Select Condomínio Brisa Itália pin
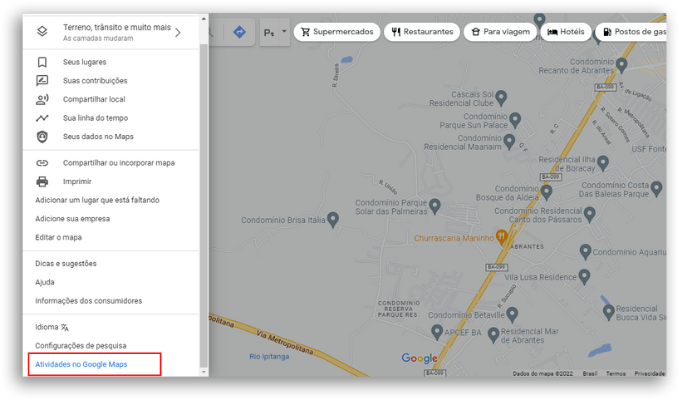 pos(333,219)
